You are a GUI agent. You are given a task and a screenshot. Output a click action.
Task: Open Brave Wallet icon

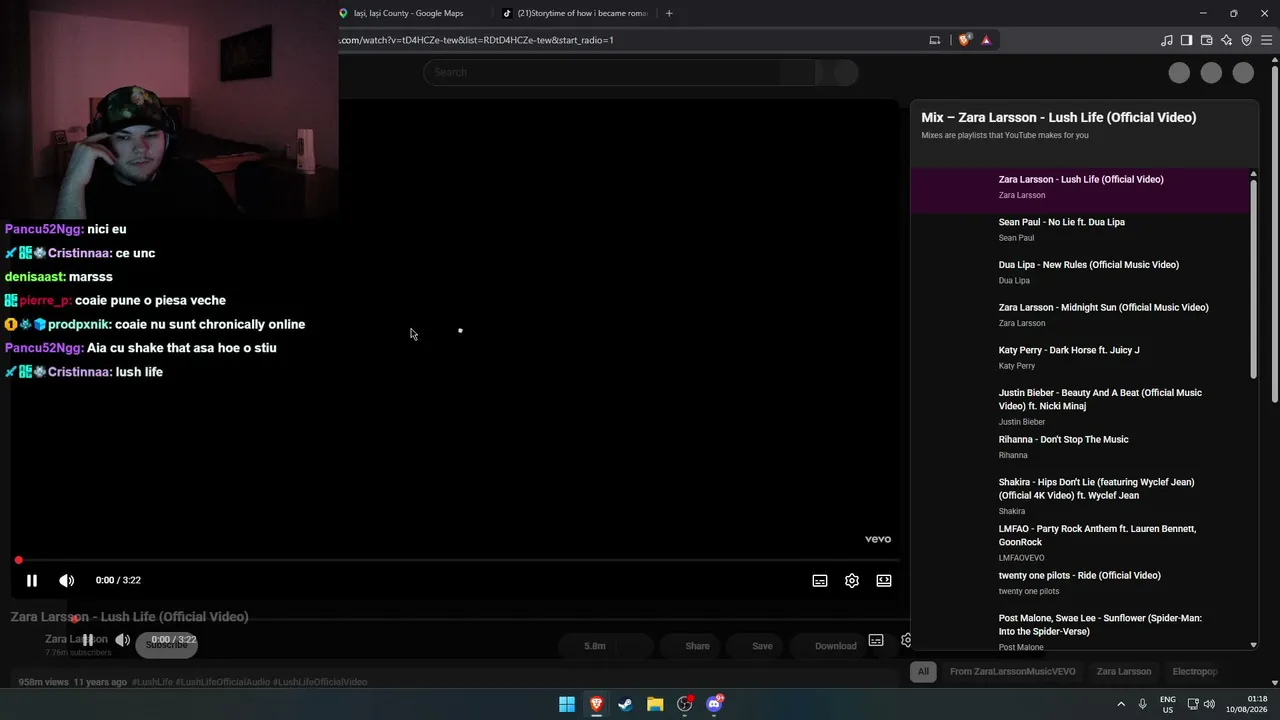(1207, 40)
